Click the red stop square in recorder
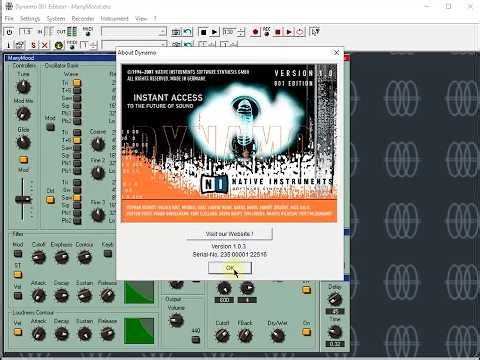This screenshot has height=360, width=480. [278, 32]
